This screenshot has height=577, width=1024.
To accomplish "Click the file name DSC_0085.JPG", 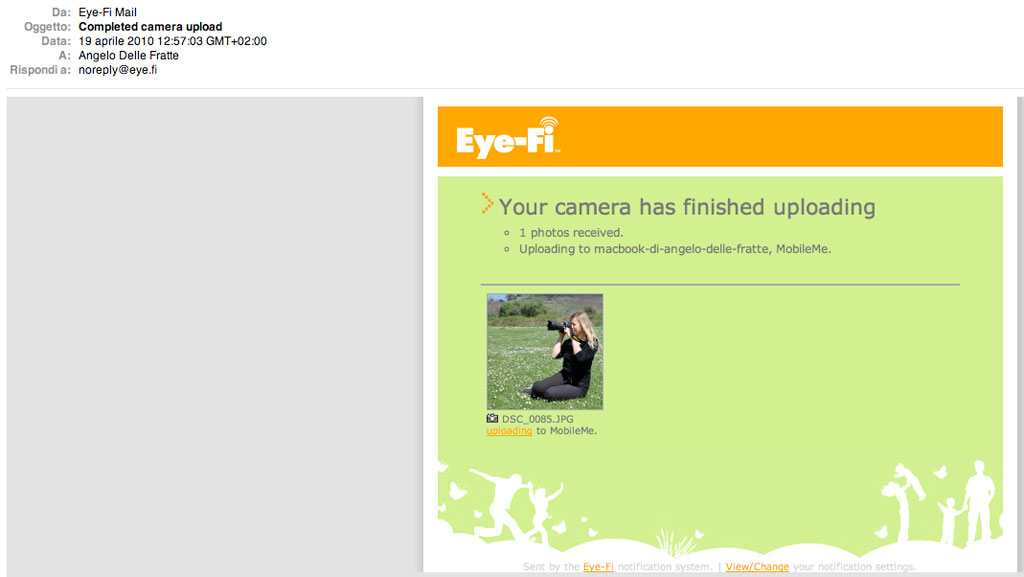I will [x=537, y=419].
